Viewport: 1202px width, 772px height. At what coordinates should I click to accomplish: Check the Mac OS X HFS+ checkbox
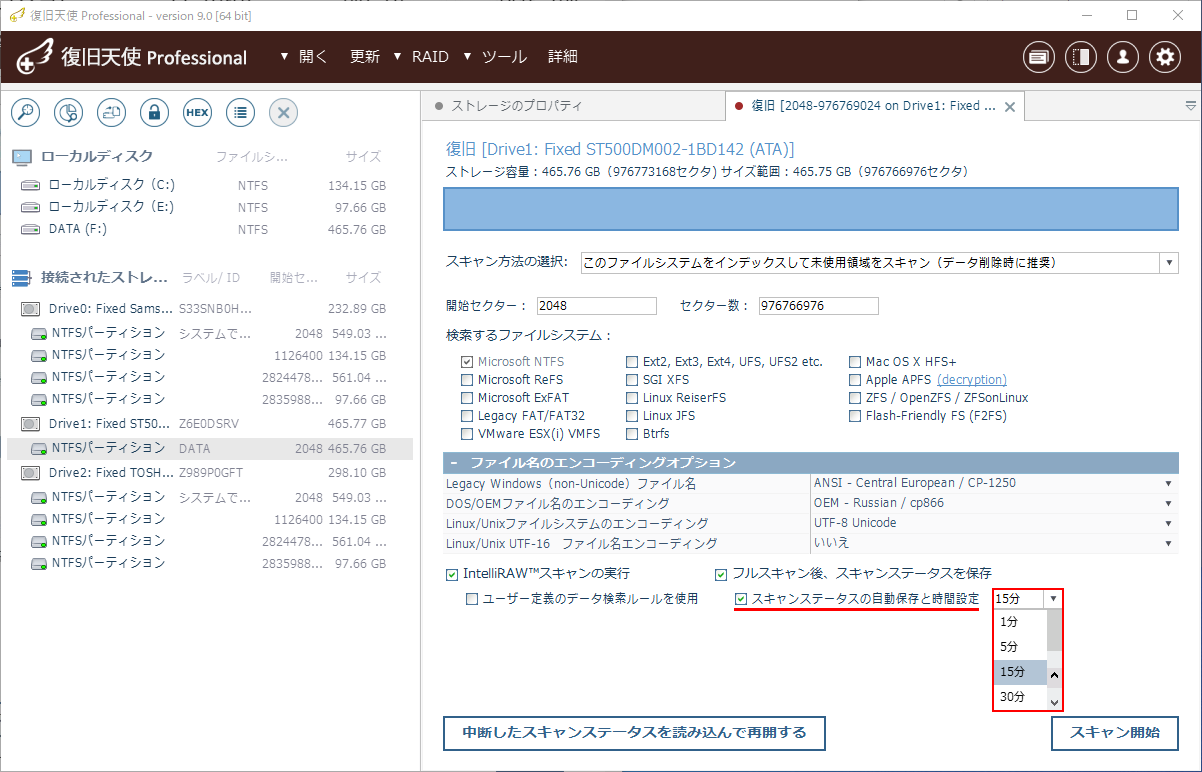point(855,362)
